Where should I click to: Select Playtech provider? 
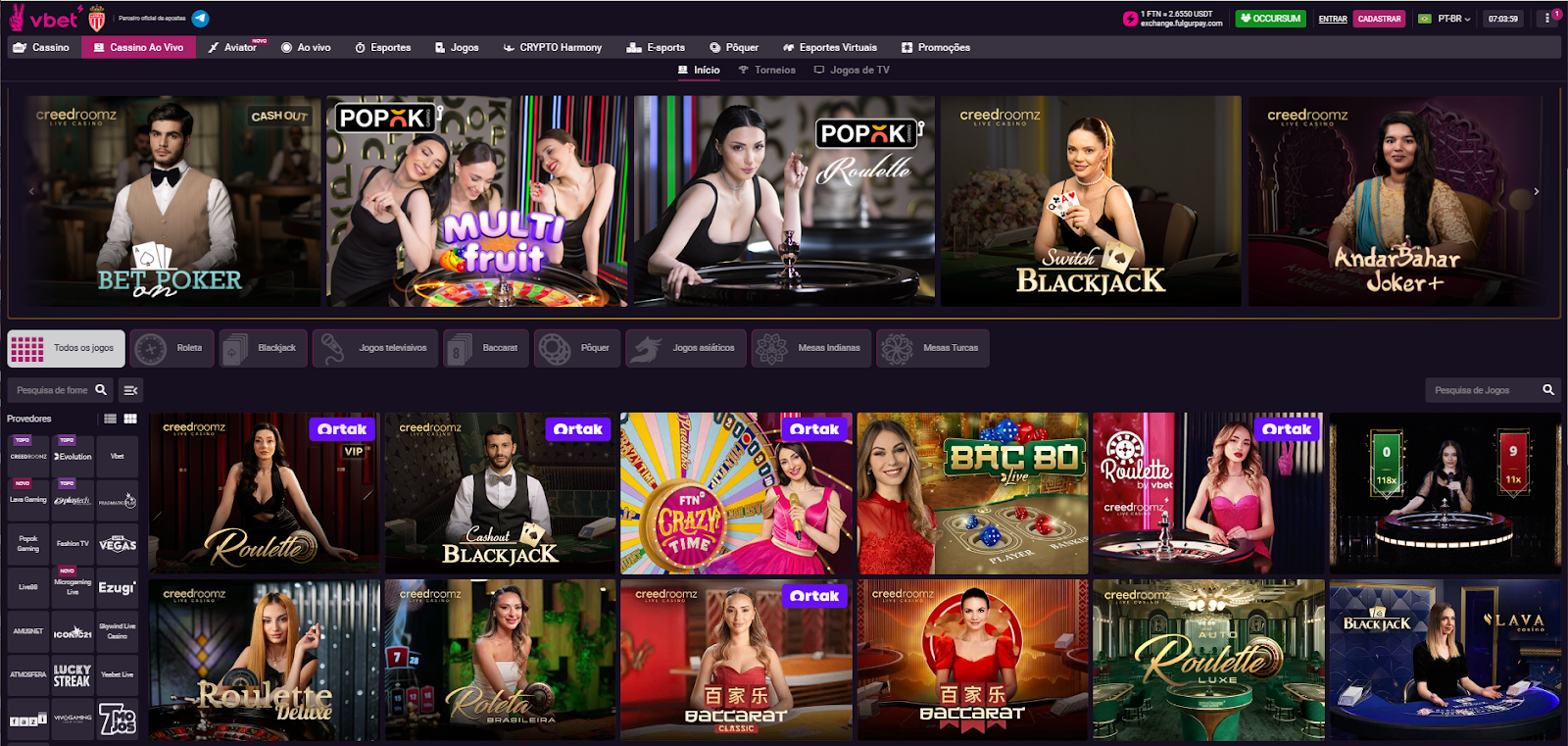point(73,500)
